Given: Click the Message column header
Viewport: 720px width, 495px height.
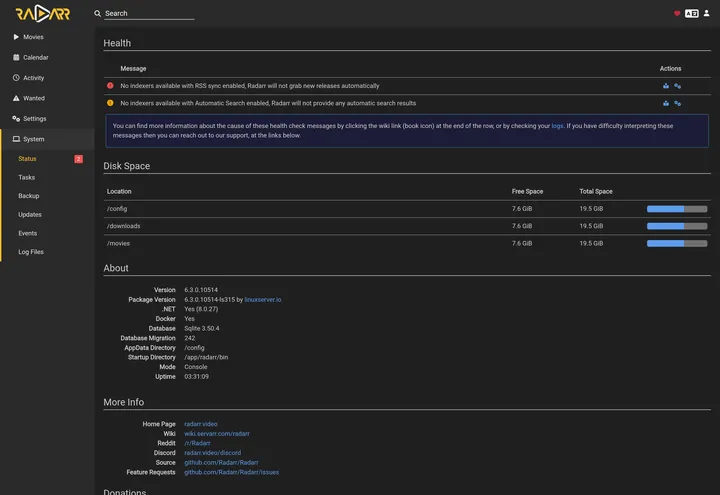Looking at the screenshot, I should [x=133, y=68].
